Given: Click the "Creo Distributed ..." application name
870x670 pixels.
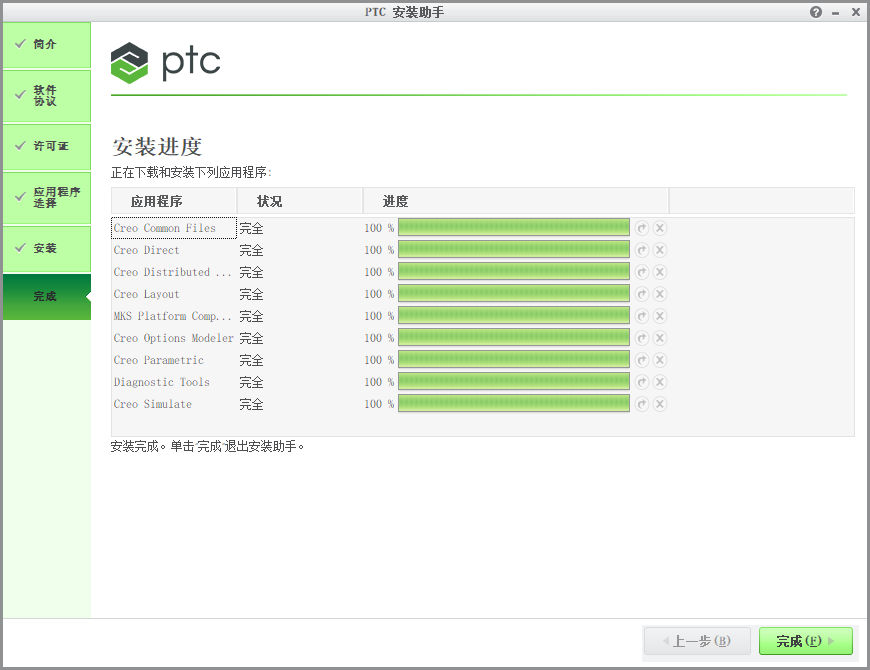Looking at the screenshot, I should [172, 272].
